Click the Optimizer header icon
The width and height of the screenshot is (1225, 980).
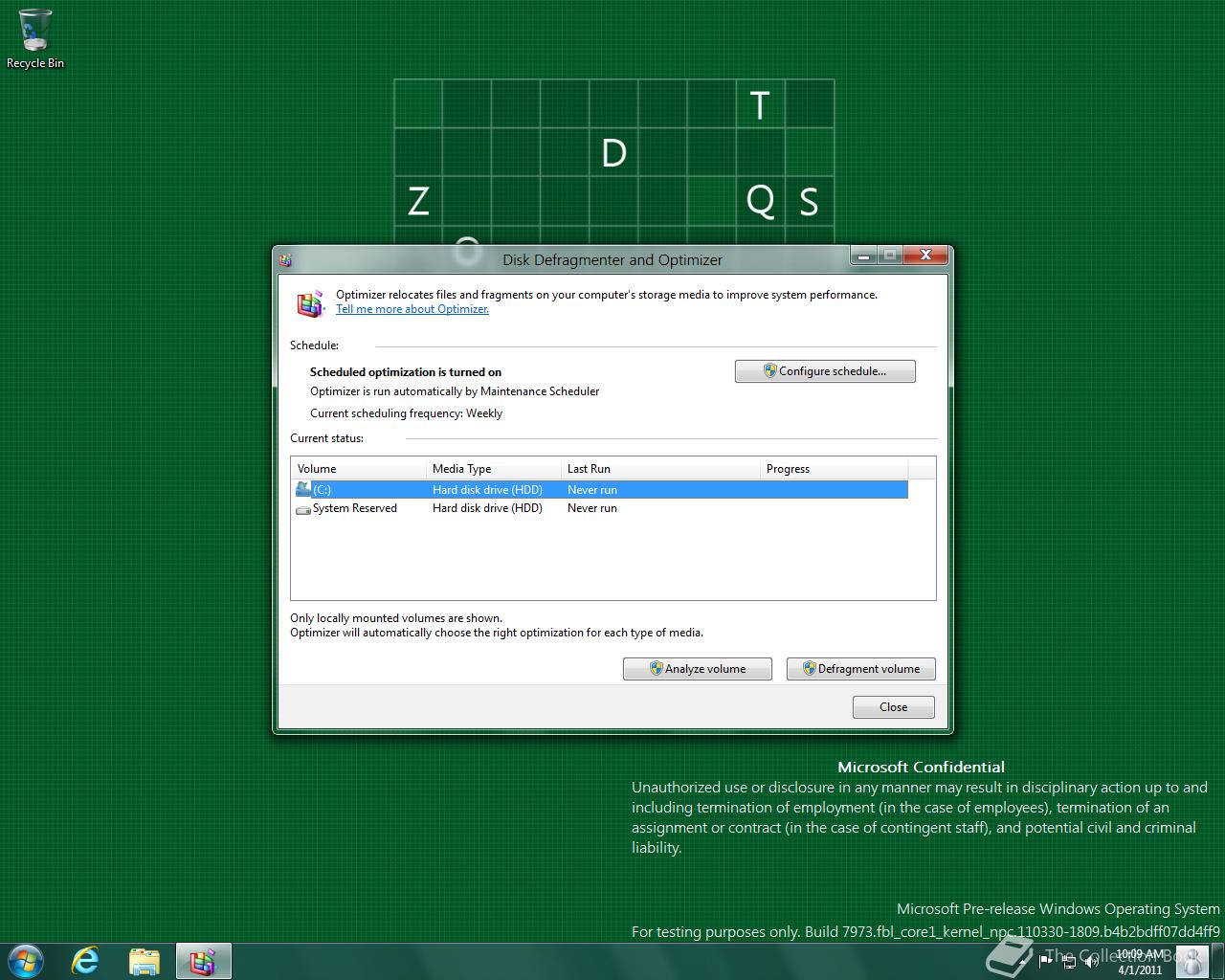click(x=310, y=303)
